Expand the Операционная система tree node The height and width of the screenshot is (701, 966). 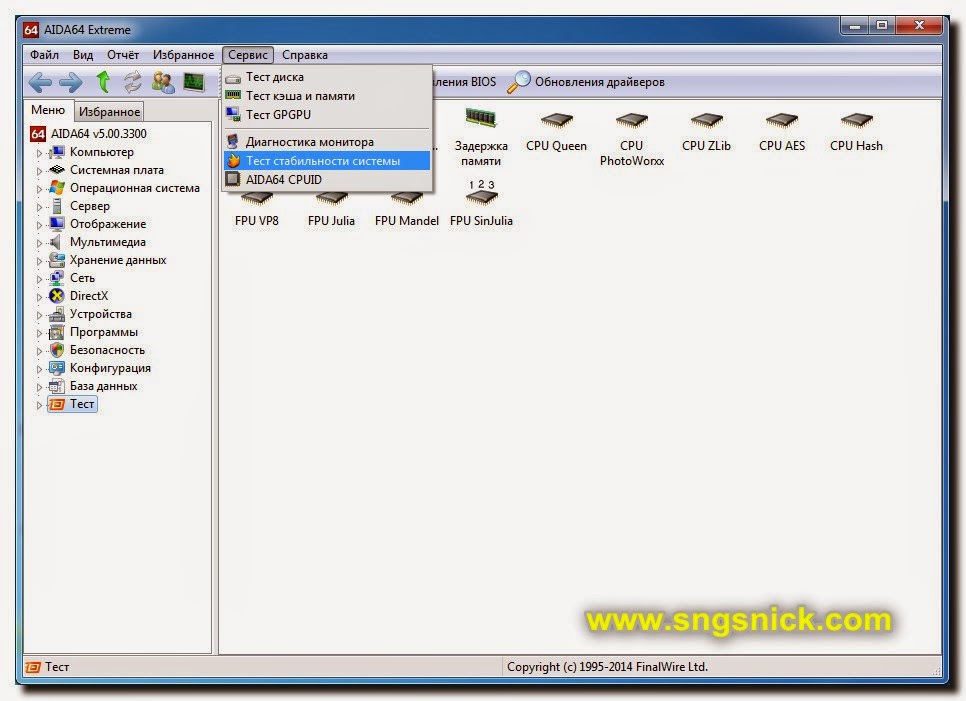39,188
